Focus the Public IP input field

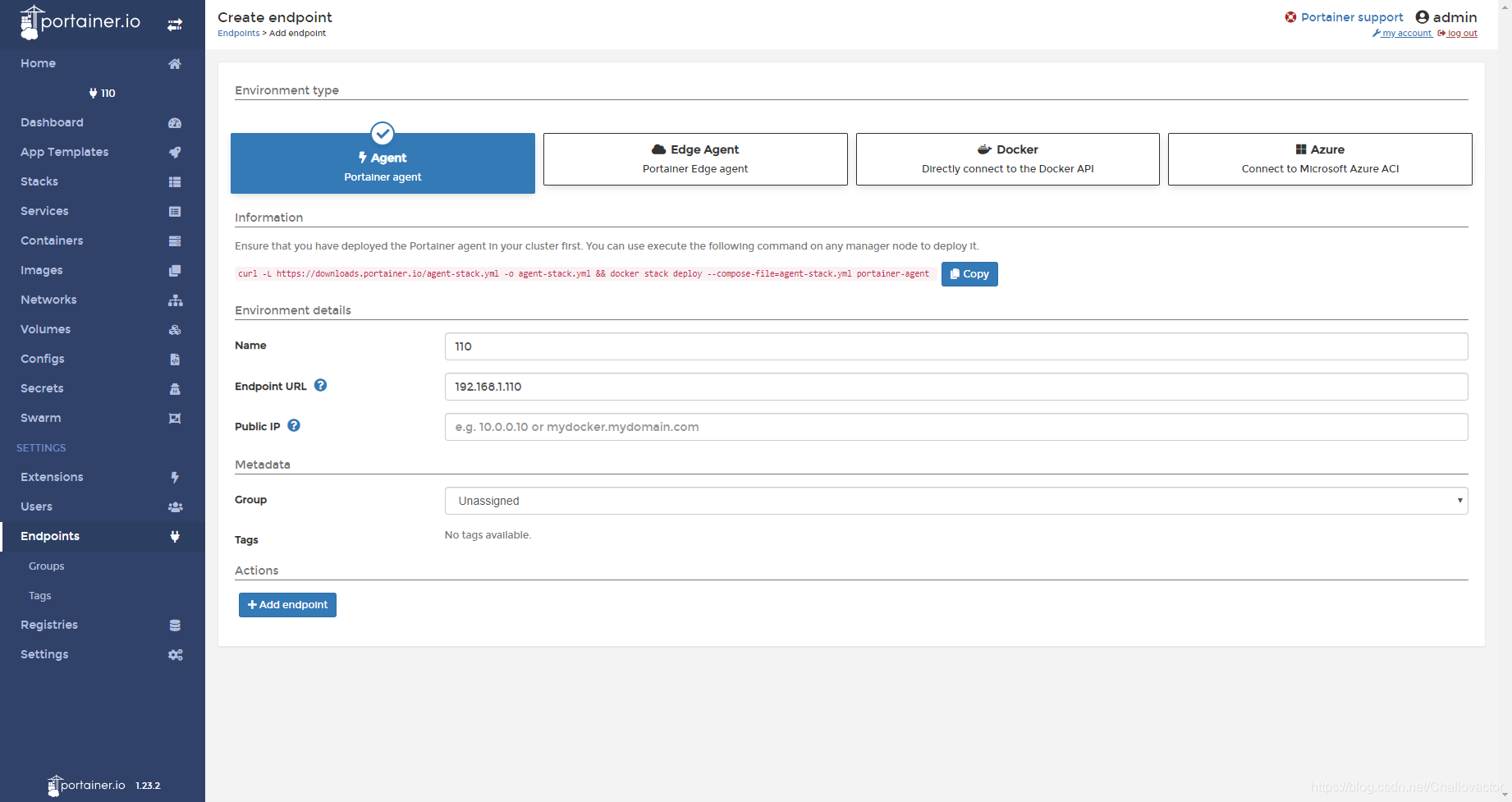(x=956, y=427)
